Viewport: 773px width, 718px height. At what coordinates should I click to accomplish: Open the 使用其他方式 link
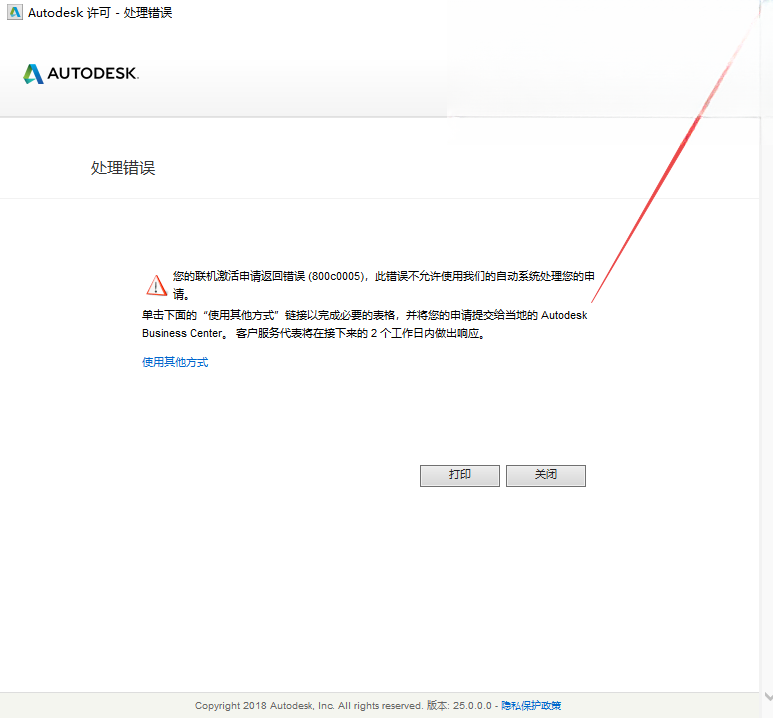[x=175, y=362]
